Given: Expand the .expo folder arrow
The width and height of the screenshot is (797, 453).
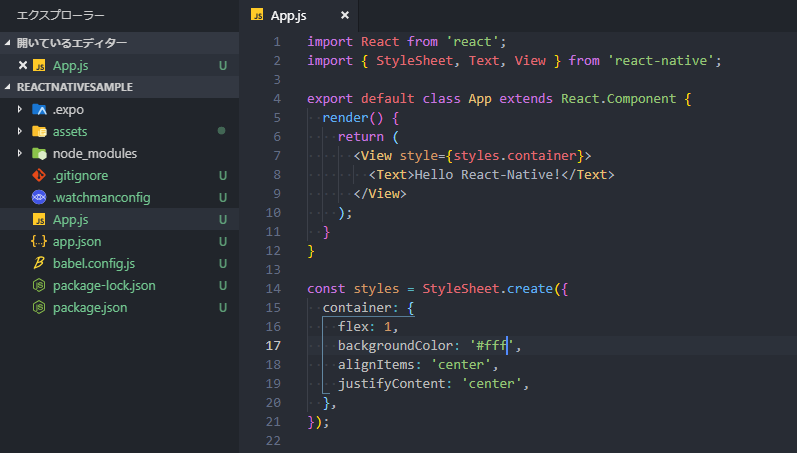Looking at the screenshot, I should point(19,109).
